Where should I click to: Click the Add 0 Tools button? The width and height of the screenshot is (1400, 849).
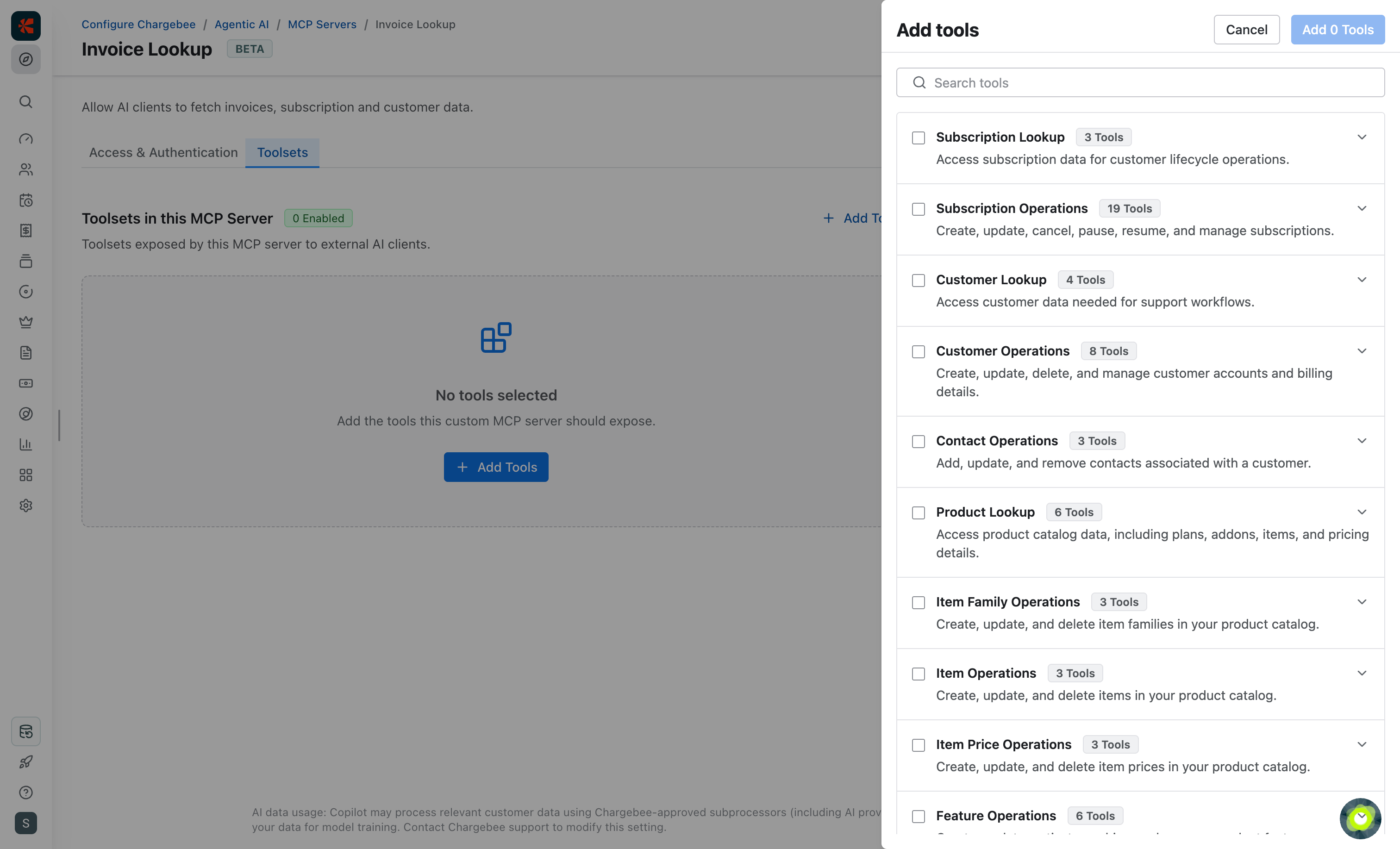coord(1337,30)
